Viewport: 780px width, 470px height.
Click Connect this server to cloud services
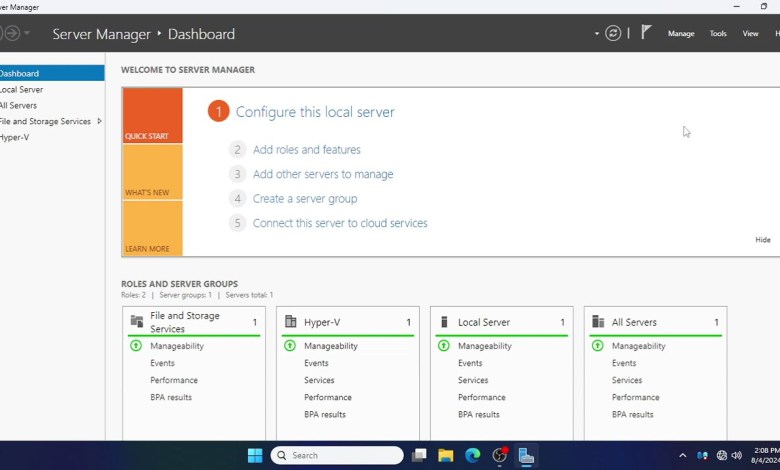click(x=340, y=223)
